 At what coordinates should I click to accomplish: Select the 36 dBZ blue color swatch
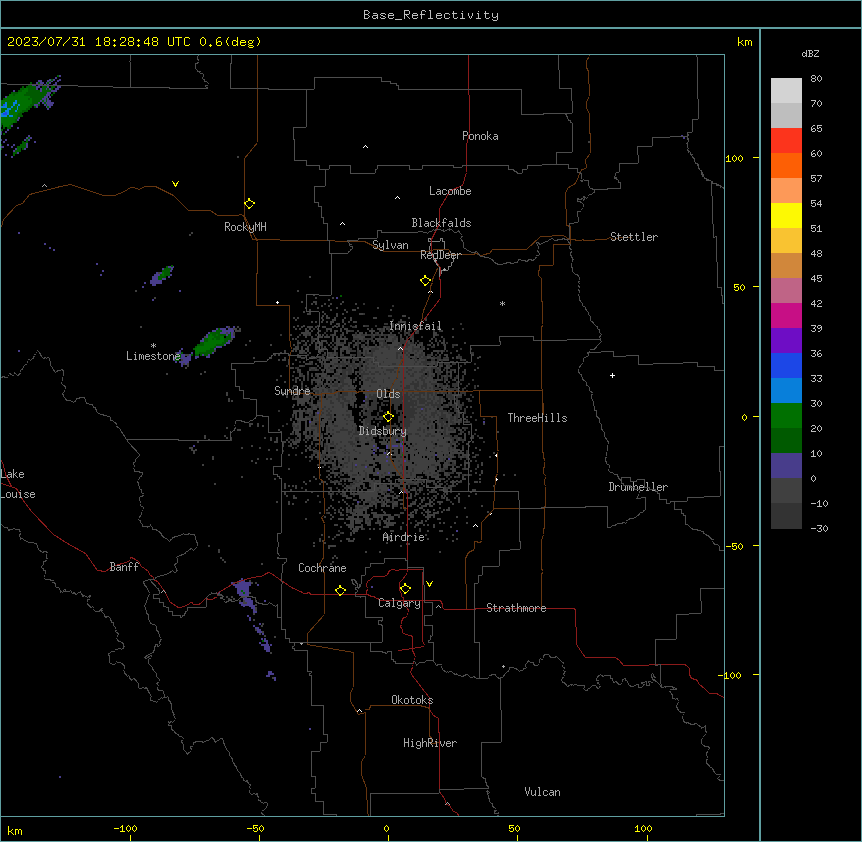[786, 365]
